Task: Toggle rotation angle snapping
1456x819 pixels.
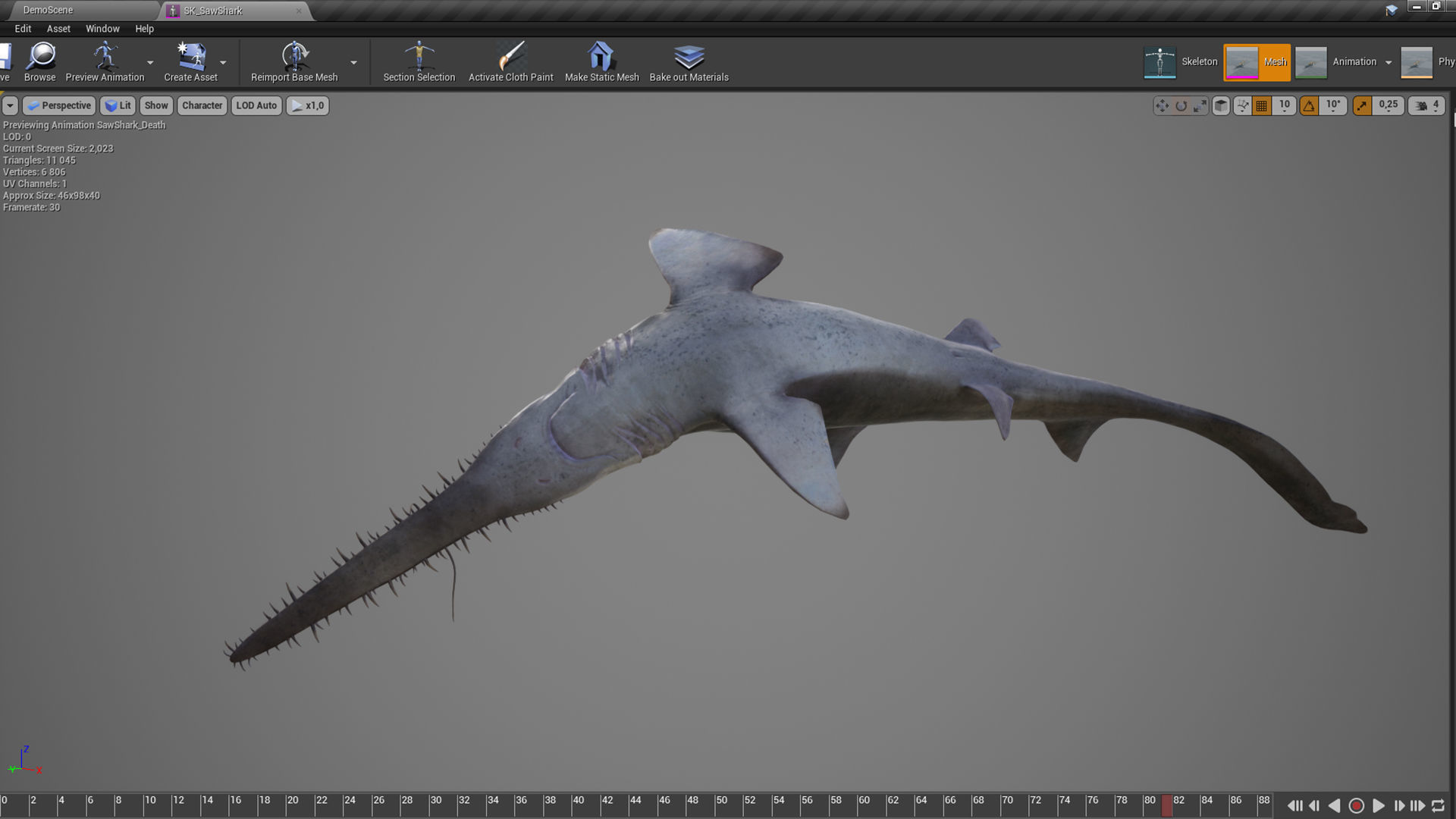Action: (x=1310, y=106)
